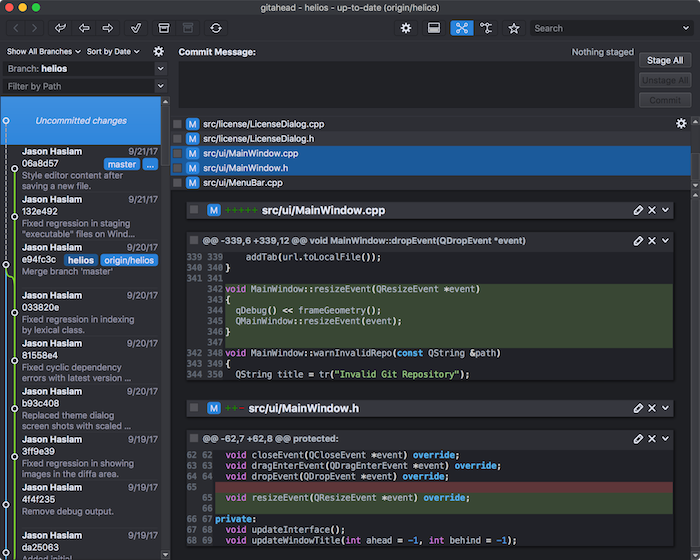Viewport: 700px width, 560px height.
Task: Click the Pull arrow icon
Action: click(x=84, y=28)
